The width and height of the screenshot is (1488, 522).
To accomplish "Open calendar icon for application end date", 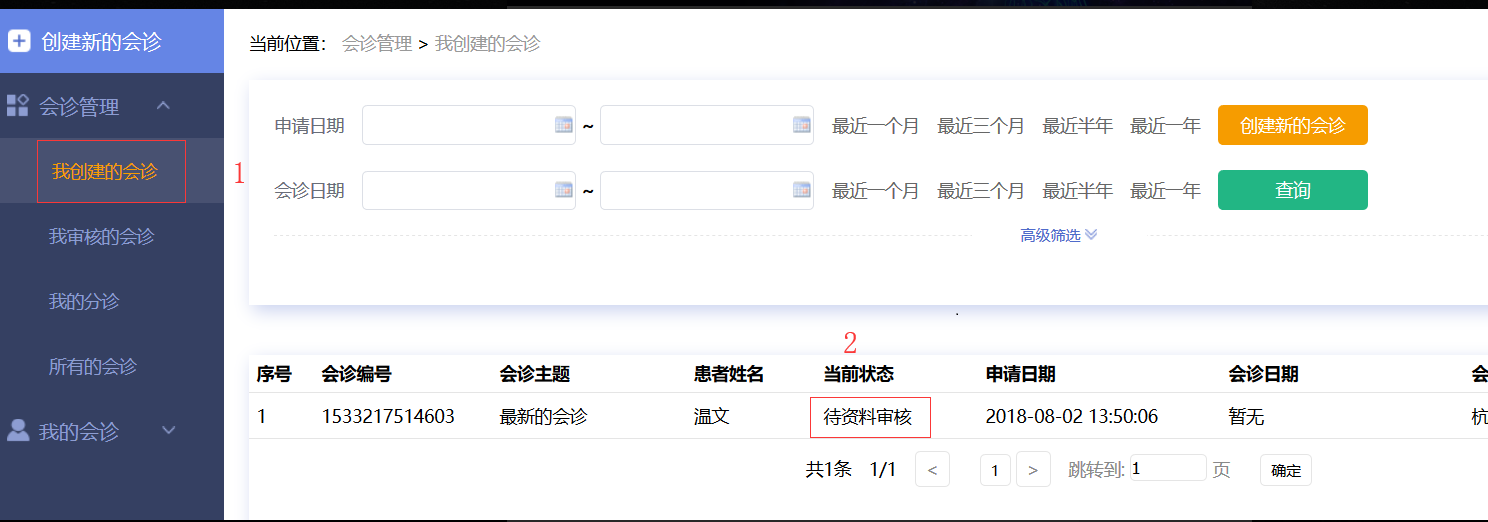I will coord(801,125).
